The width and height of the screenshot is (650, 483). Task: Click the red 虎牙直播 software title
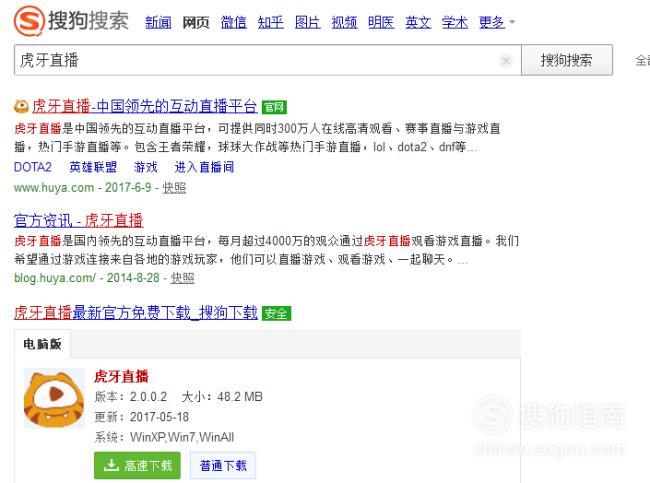point(121,376)
